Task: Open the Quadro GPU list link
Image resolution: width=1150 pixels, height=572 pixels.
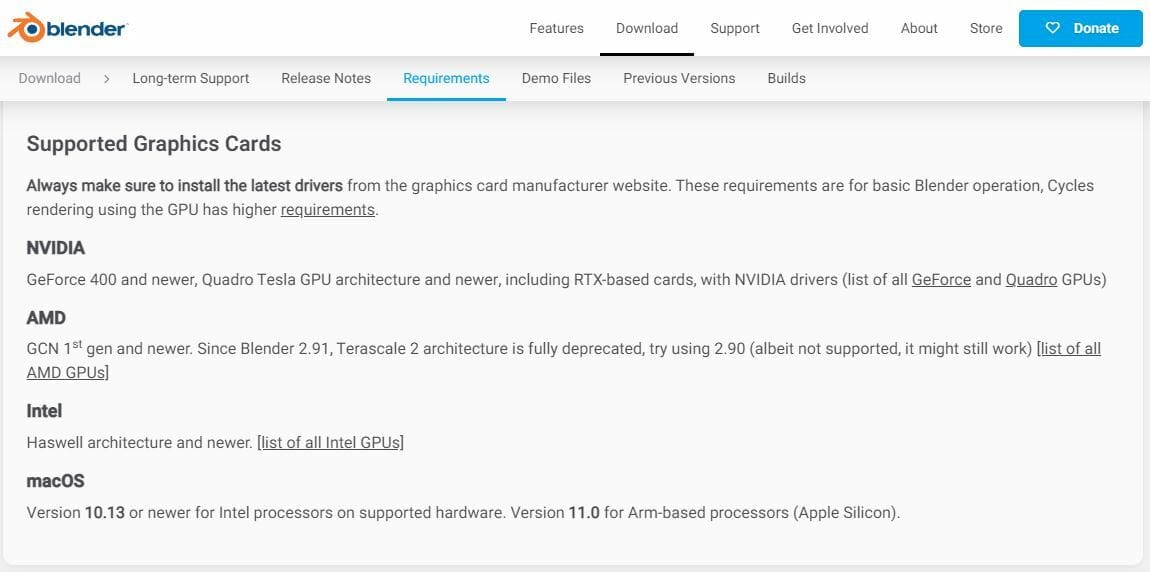Action: [1031, 279]
